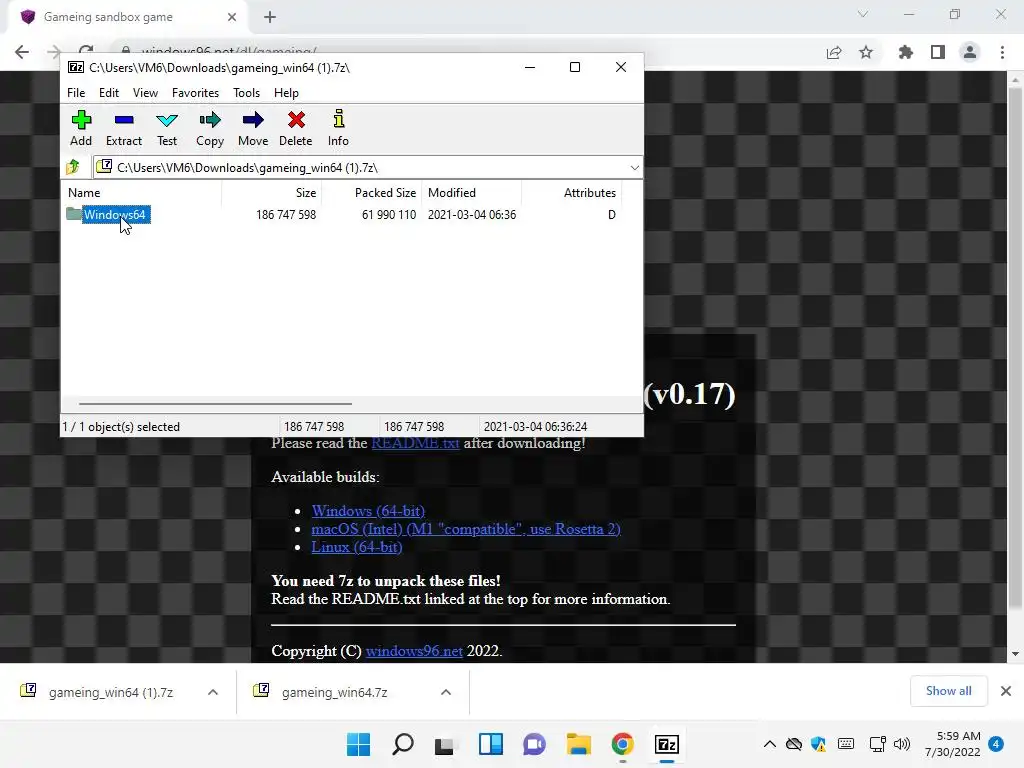Screen dimensions: 1024x768
Task: Open the Chrome profile avatar
Action: tap(970, 52)
